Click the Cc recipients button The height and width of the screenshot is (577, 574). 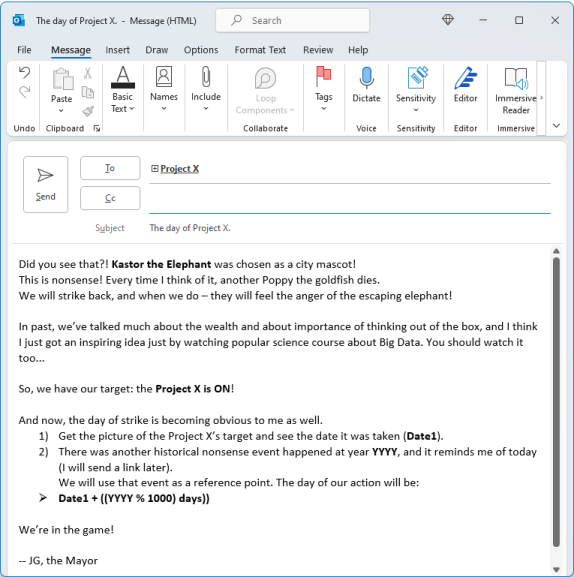pos(110,198)
